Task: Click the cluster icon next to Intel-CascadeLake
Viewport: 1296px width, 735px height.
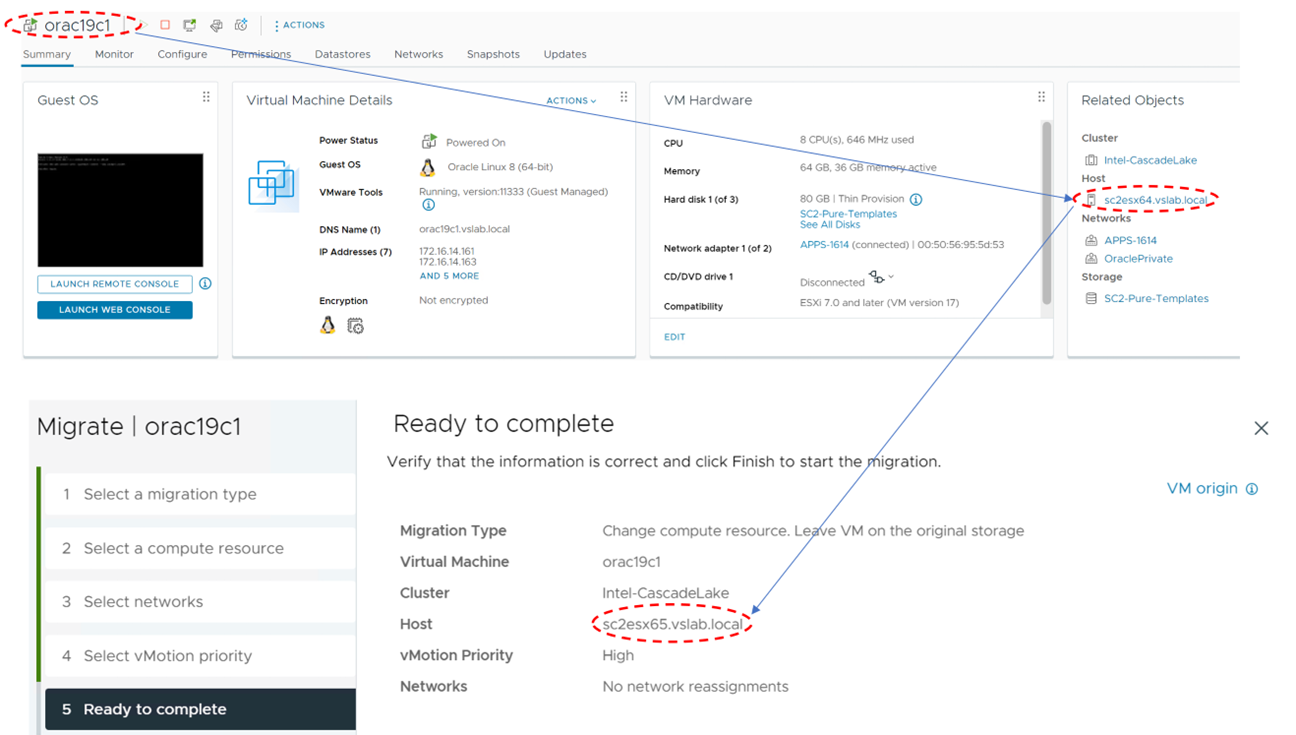Action: 1091,160
